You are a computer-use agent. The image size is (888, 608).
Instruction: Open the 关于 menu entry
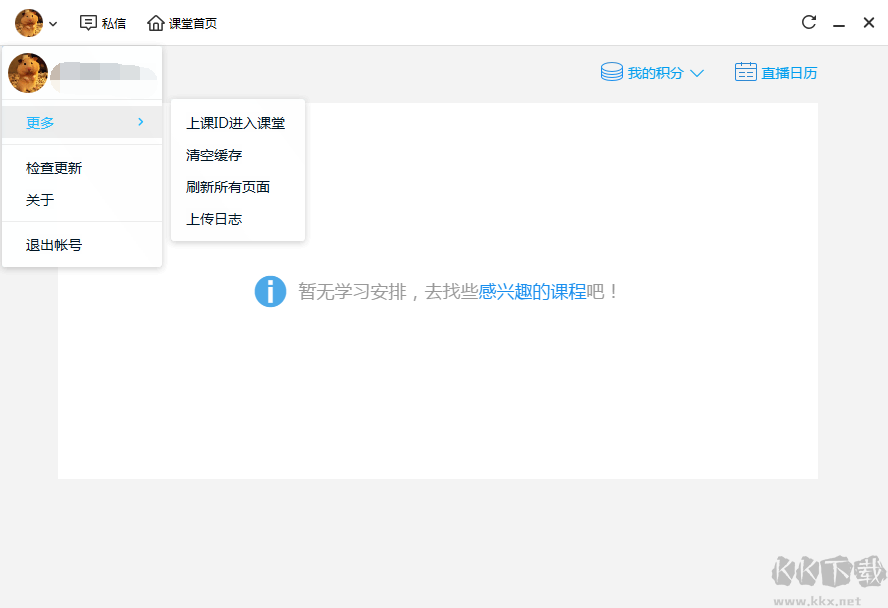38,200
